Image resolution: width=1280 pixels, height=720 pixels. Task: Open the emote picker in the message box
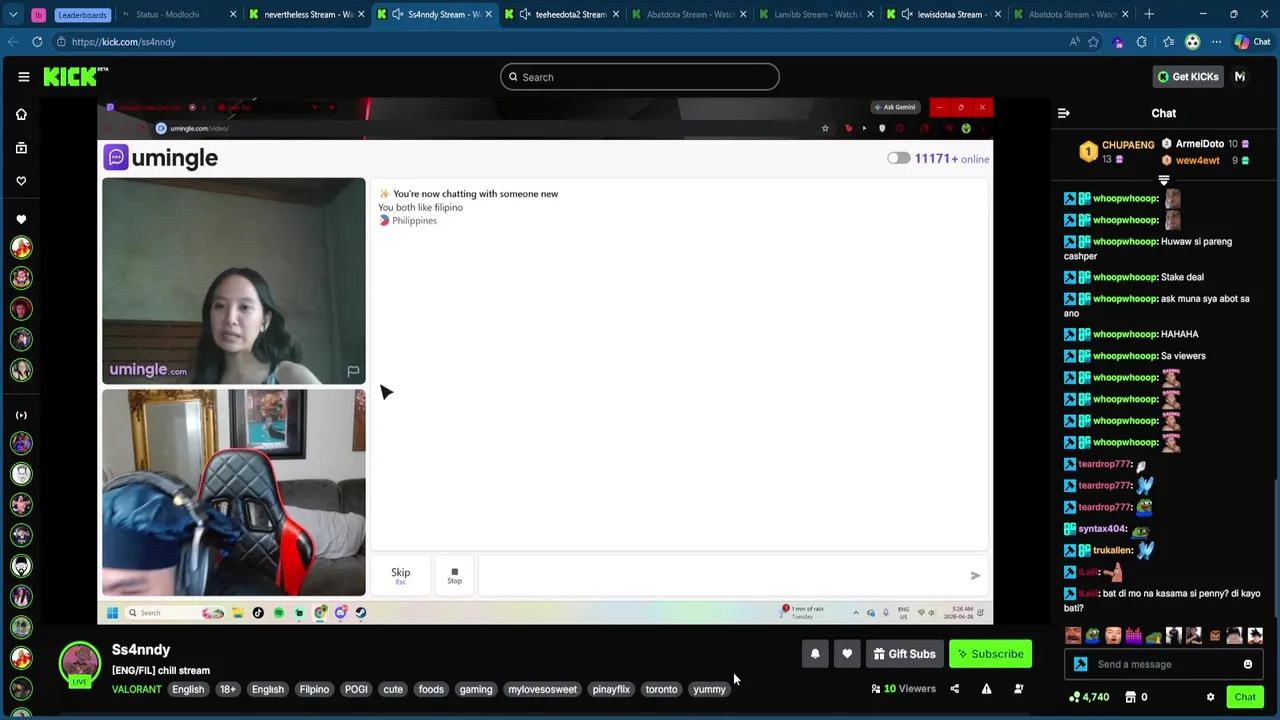[x=1248, y=664]
